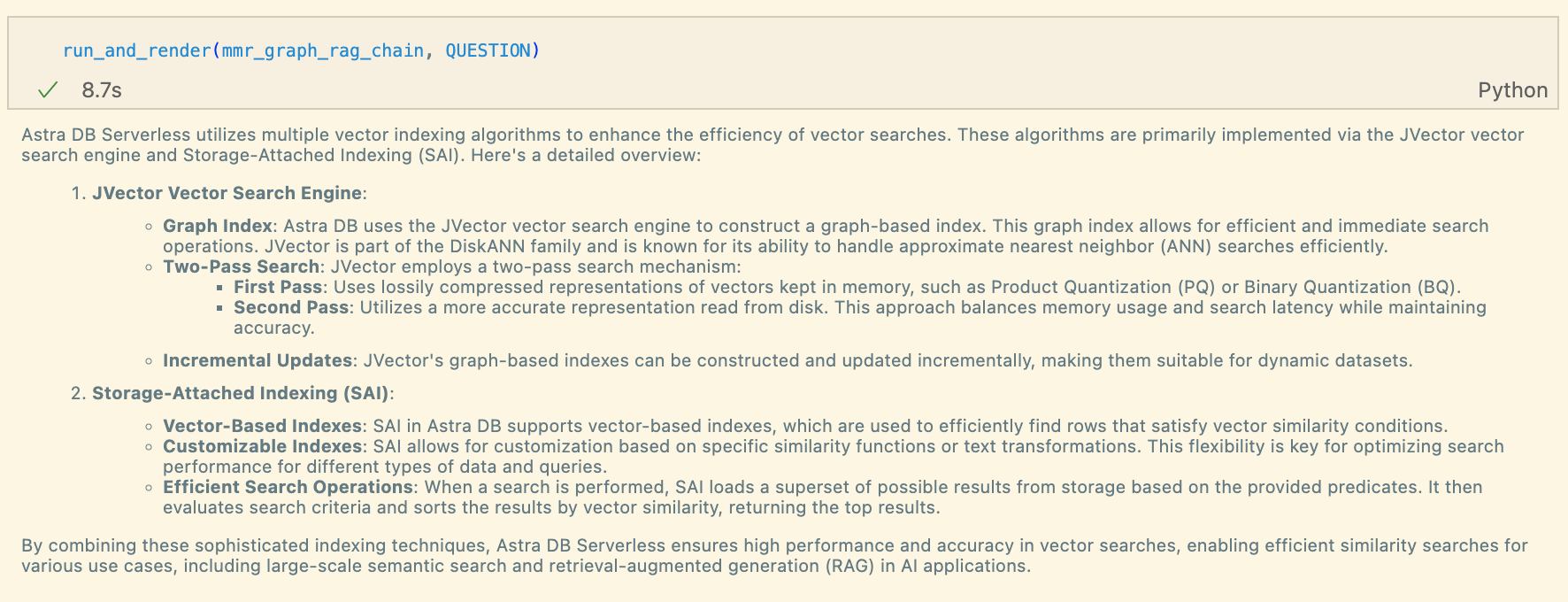
Task: Click the Incremental Updates bullet label
Action: tap(257, 360)
